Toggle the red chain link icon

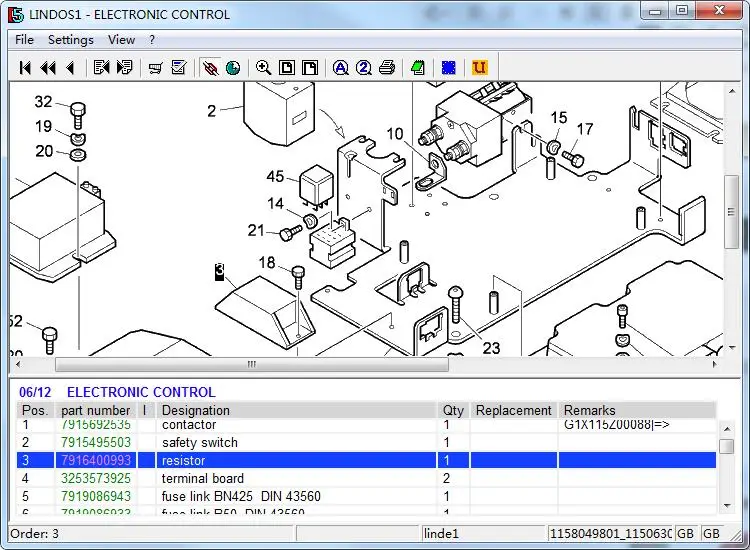(x=210, y=68)
